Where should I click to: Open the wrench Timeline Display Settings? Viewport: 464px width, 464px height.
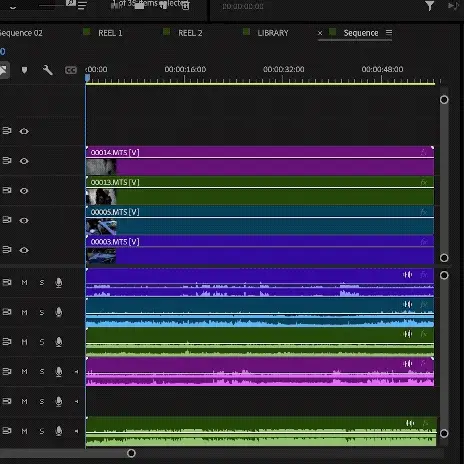(x=47, y=70)
